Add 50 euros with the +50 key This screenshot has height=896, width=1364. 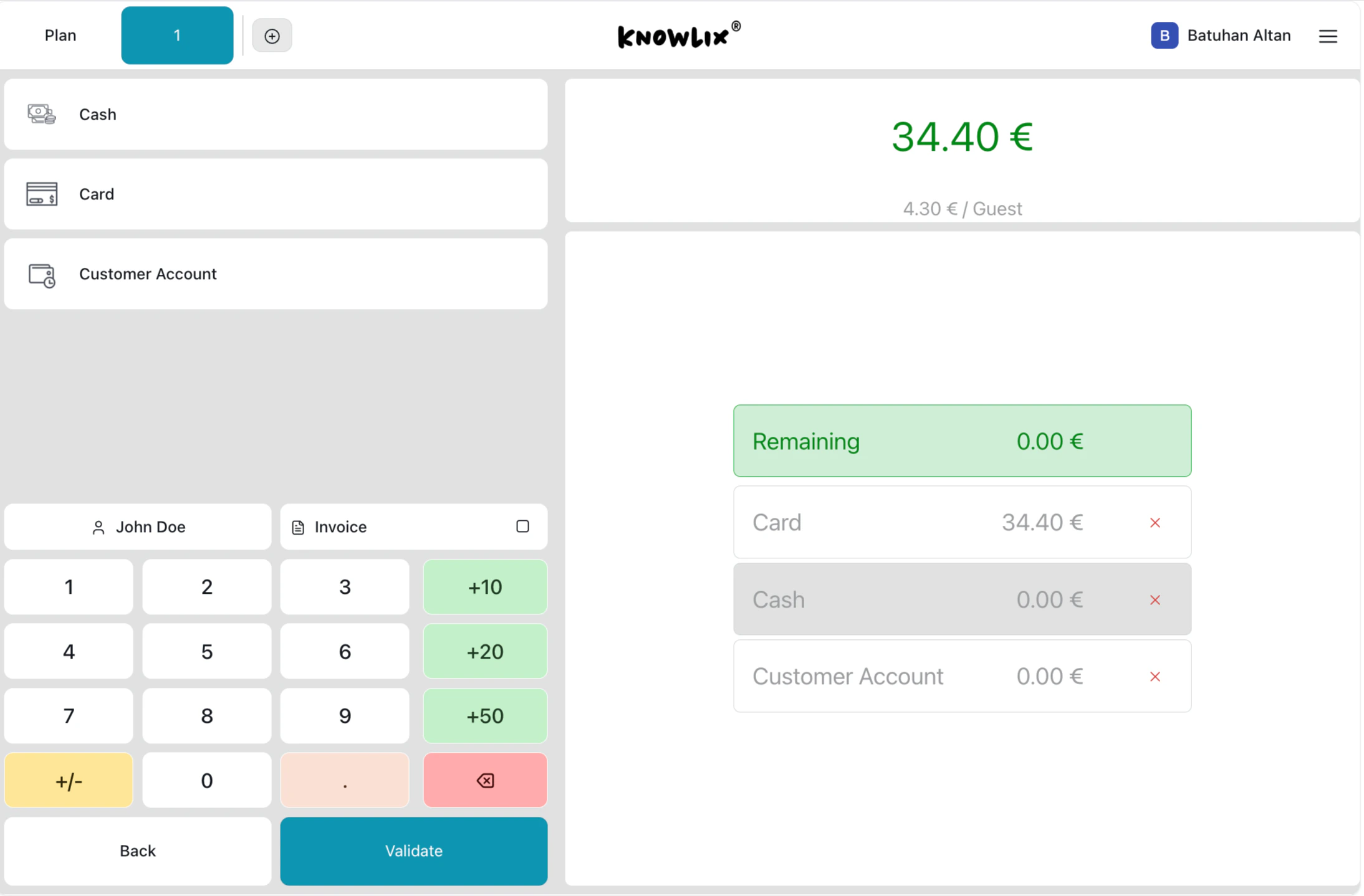484,715
